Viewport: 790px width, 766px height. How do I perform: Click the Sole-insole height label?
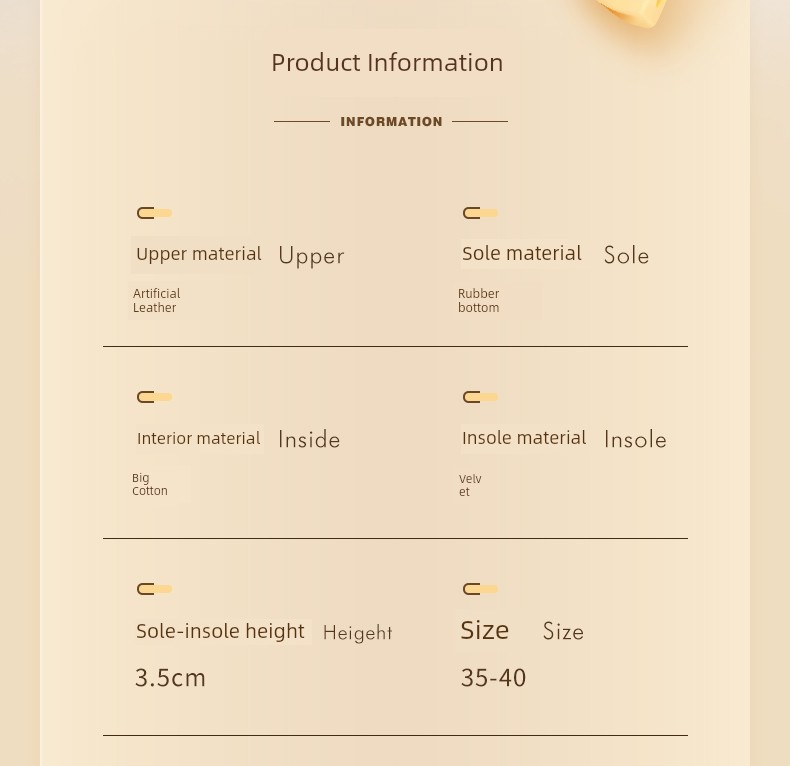220,631
